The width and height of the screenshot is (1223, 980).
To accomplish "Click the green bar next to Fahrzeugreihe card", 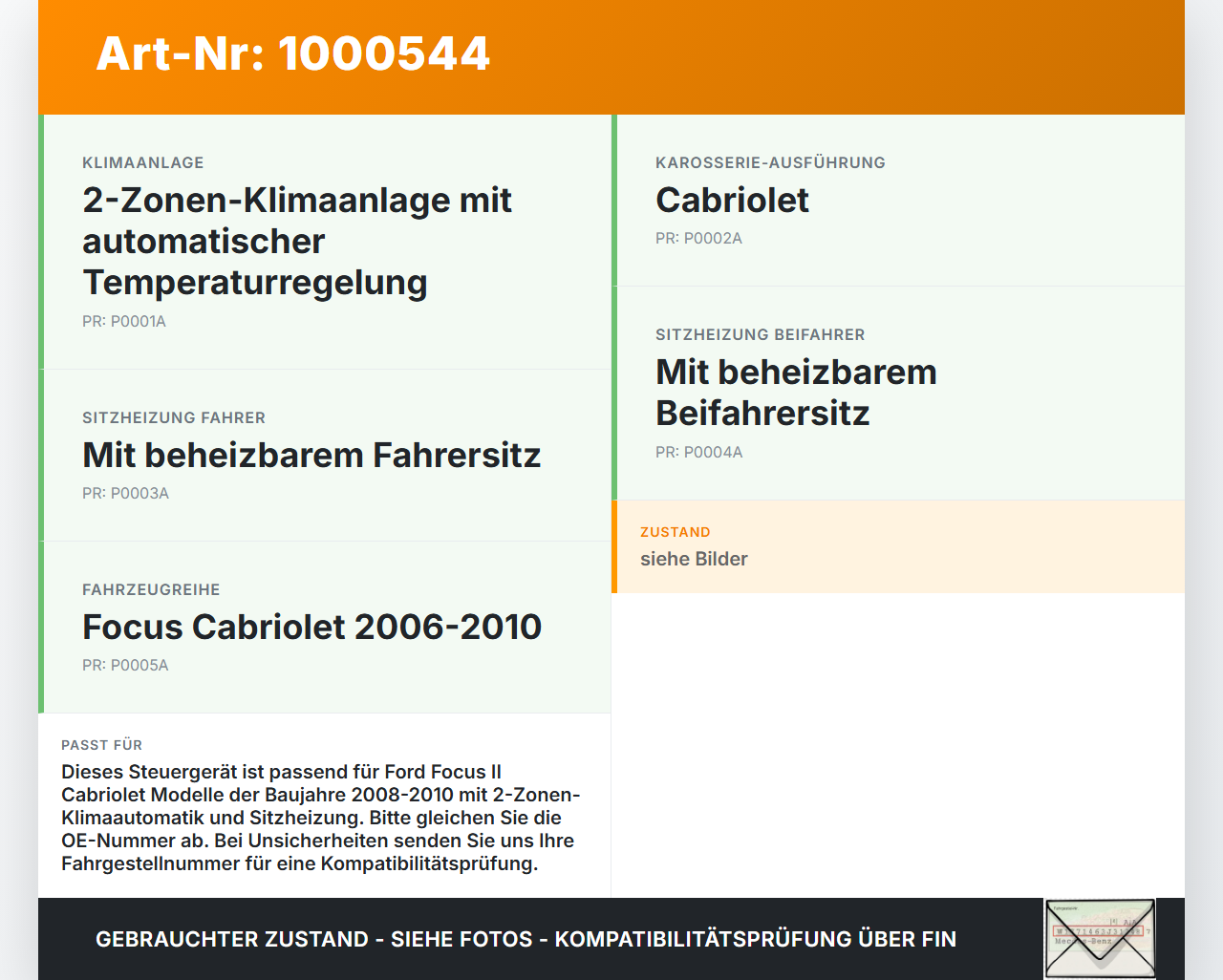I will tap(40, 627).
